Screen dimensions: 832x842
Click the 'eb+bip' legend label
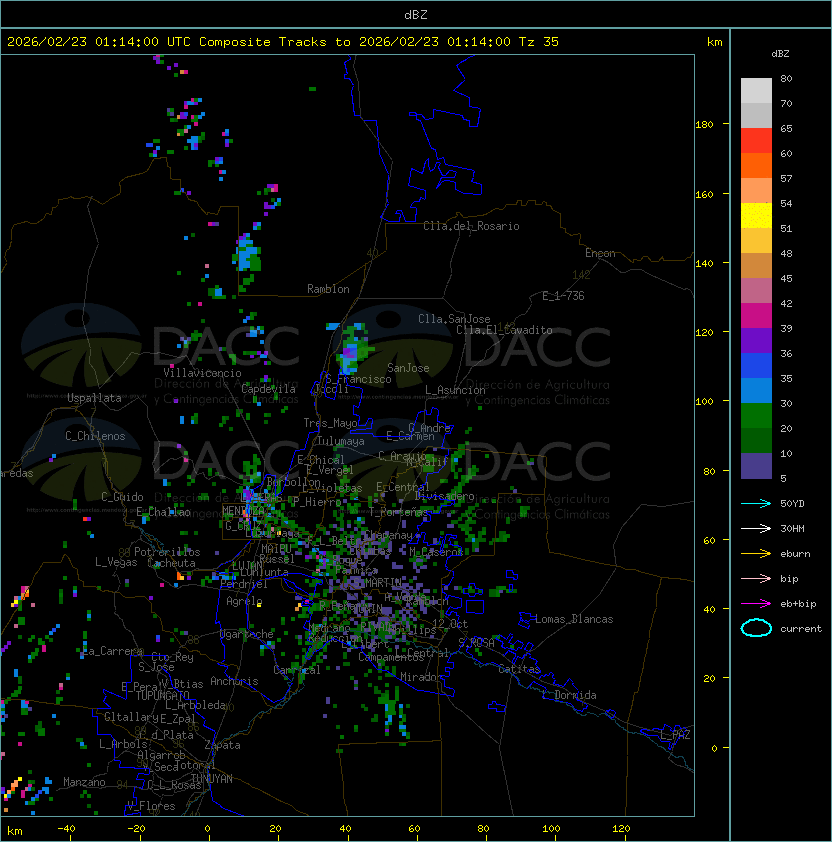point(798,604)
